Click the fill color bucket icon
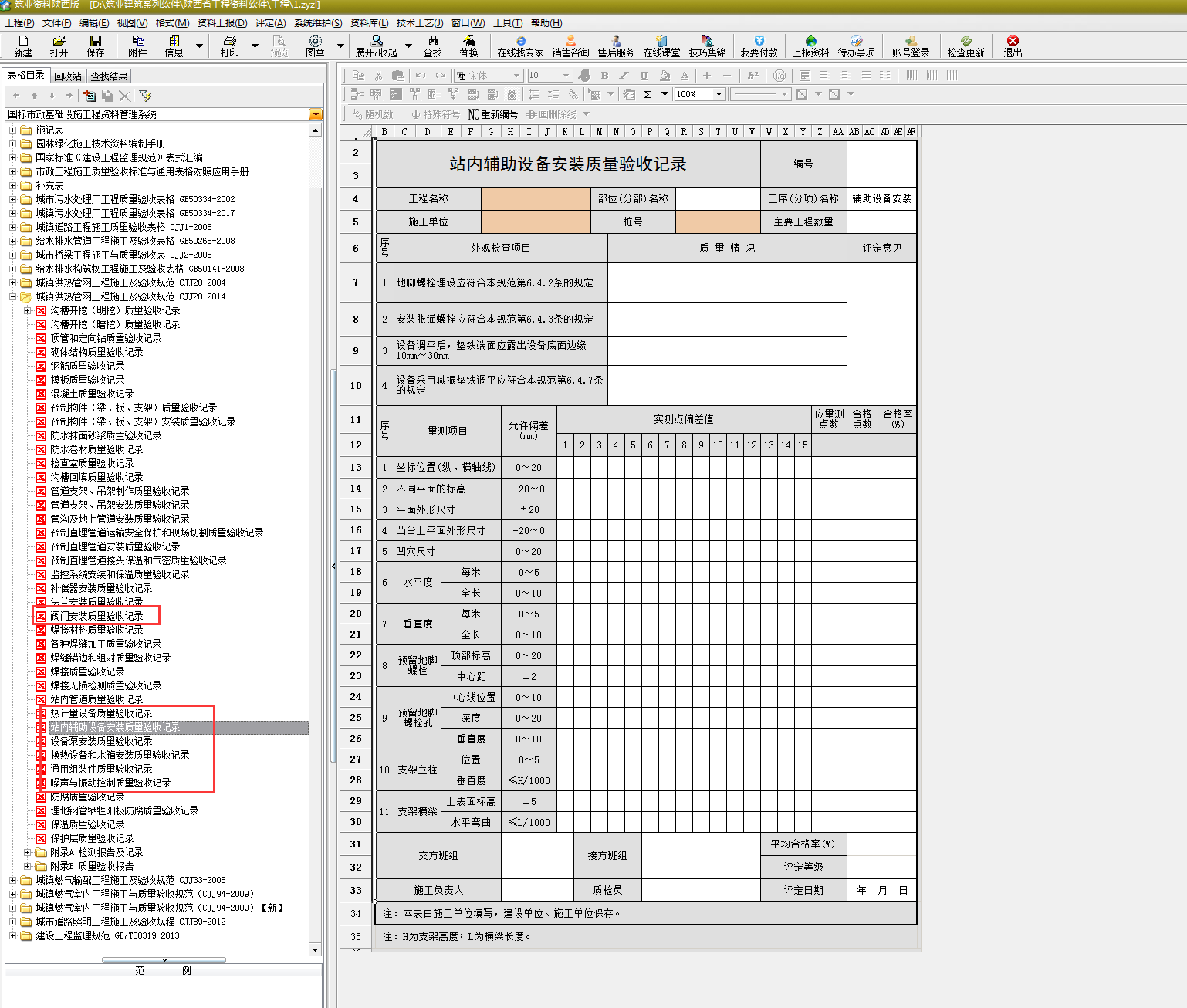1187x1008 pixels. point(665,75)
